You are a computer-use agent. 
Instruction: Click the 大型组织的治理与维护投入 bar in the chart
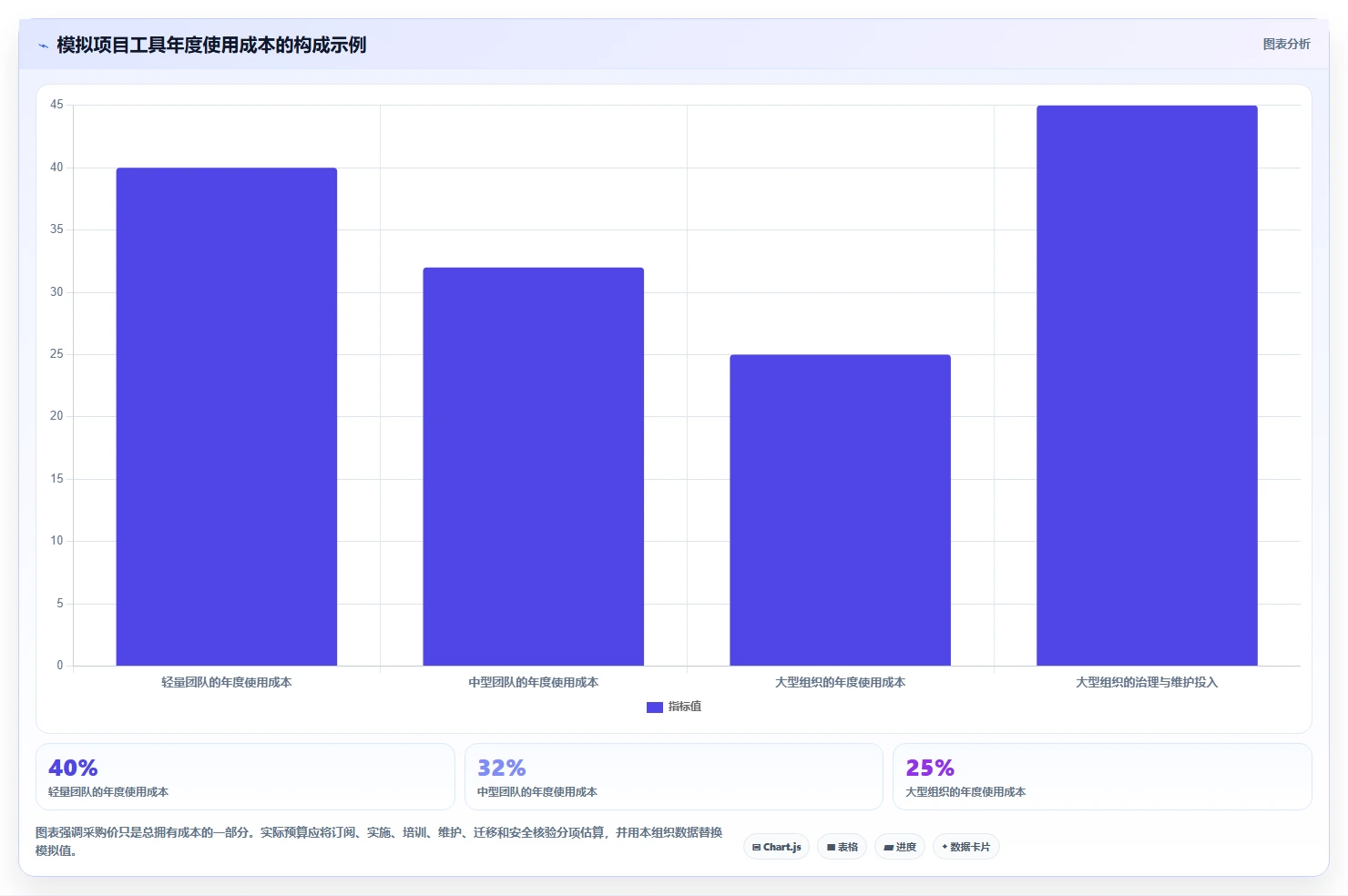tap(1147, 385)
